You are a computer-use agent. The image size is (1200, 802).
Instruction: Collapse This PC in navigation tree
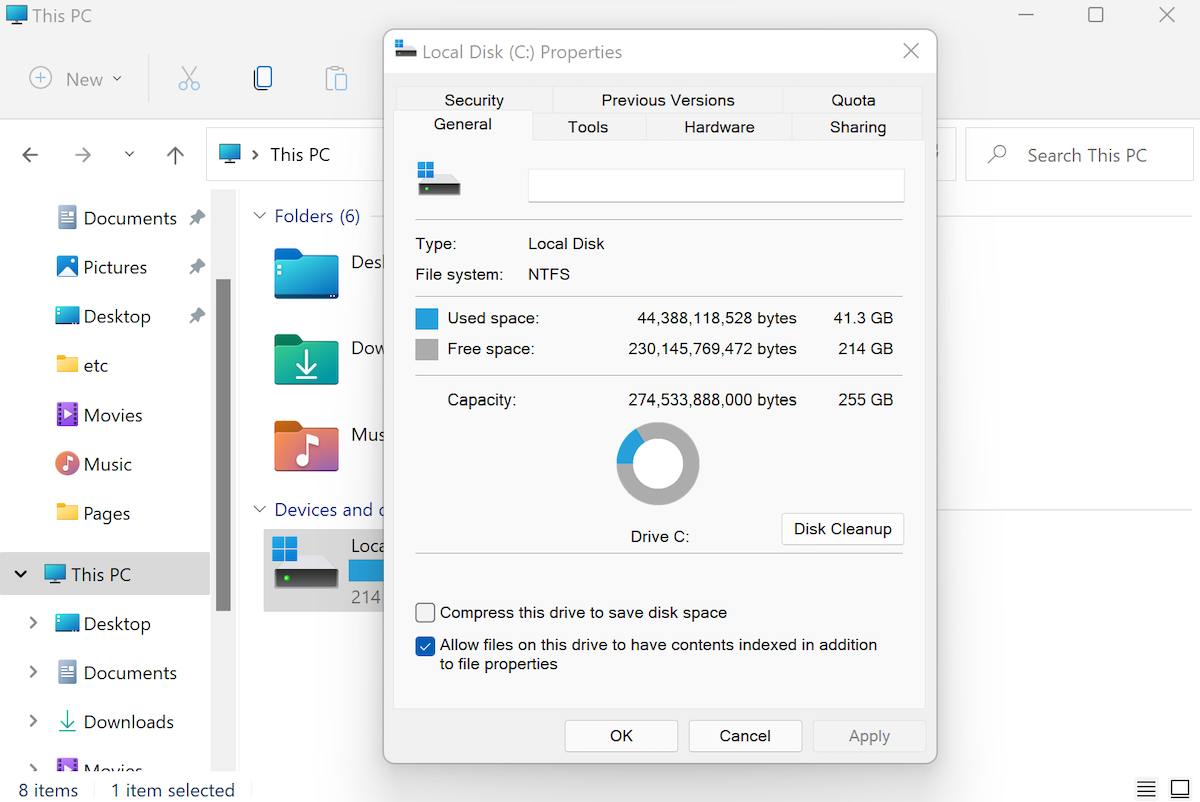[20, 574]
